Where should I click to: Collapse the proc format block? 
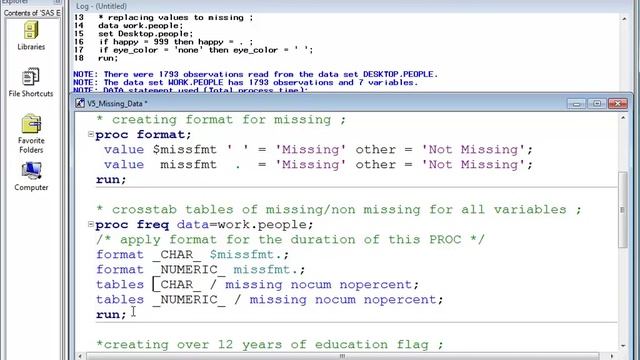pos(91,134)
